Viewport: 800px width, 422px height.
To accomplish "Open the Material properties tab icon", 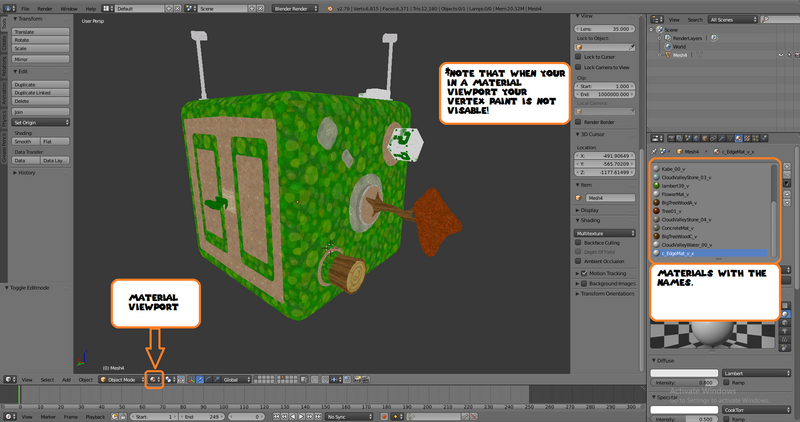I will click(x=739, y=138).
